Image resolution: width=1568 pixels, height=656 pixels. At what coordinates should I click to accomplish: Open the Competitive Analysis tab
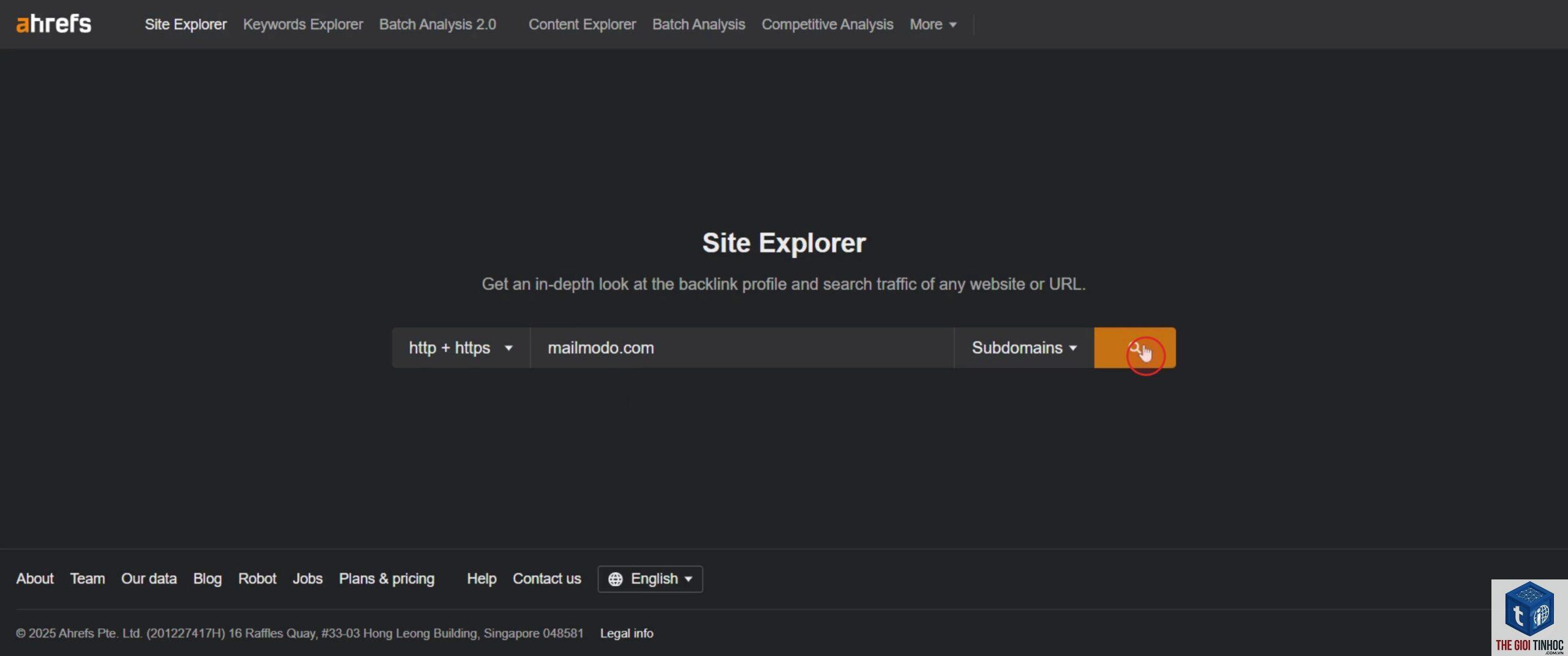click(x=827, y=25)
